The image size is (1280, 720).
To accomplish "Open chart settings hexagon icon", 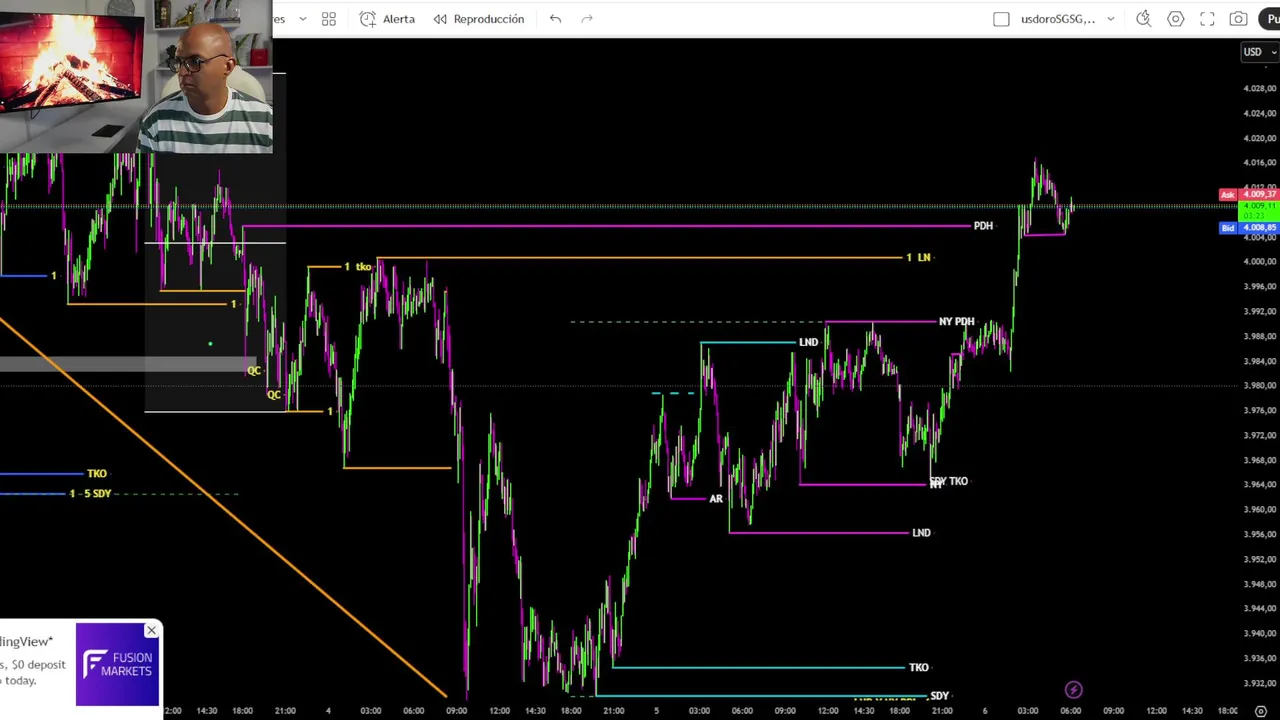I will [1176, 19].
